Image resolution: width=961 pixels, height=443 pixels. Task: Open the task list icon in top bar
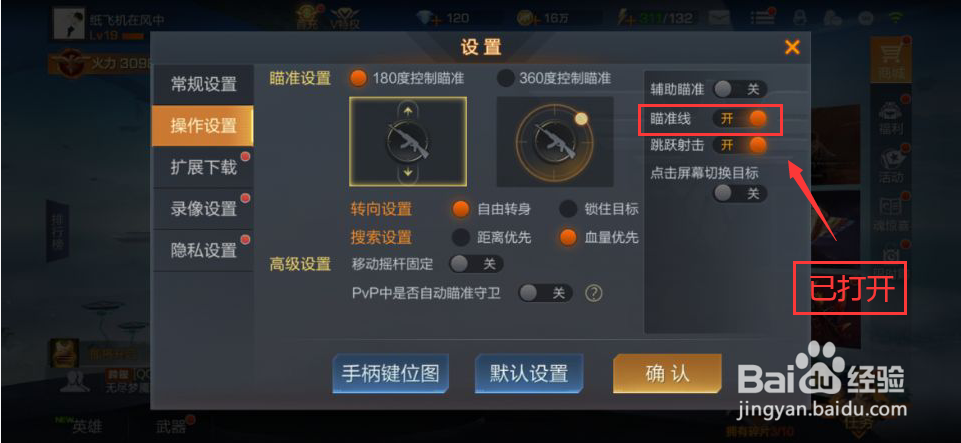pyautogui.click(x=761, y=18)
